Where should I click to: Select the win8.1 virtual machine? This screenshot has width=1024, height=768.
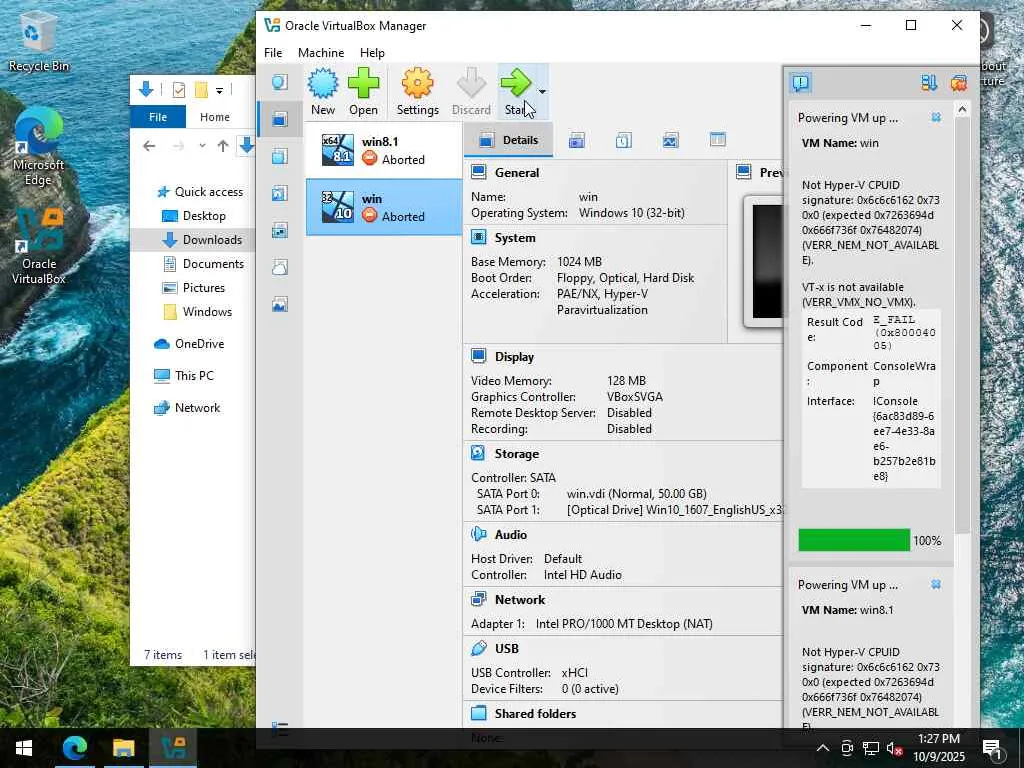384,150
